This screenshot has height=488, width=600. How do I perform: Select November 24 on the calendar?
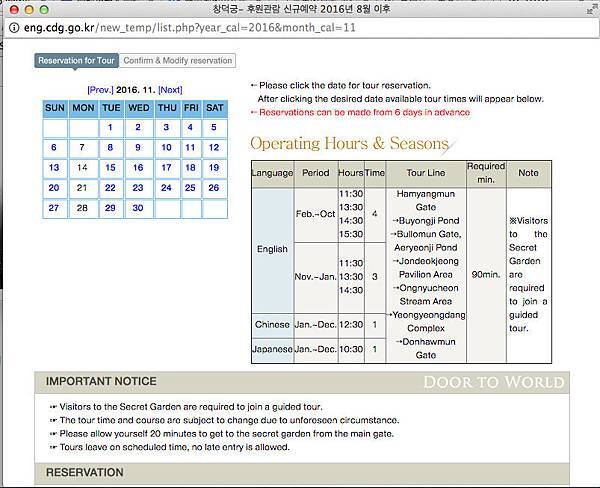[x=166, y=188]
